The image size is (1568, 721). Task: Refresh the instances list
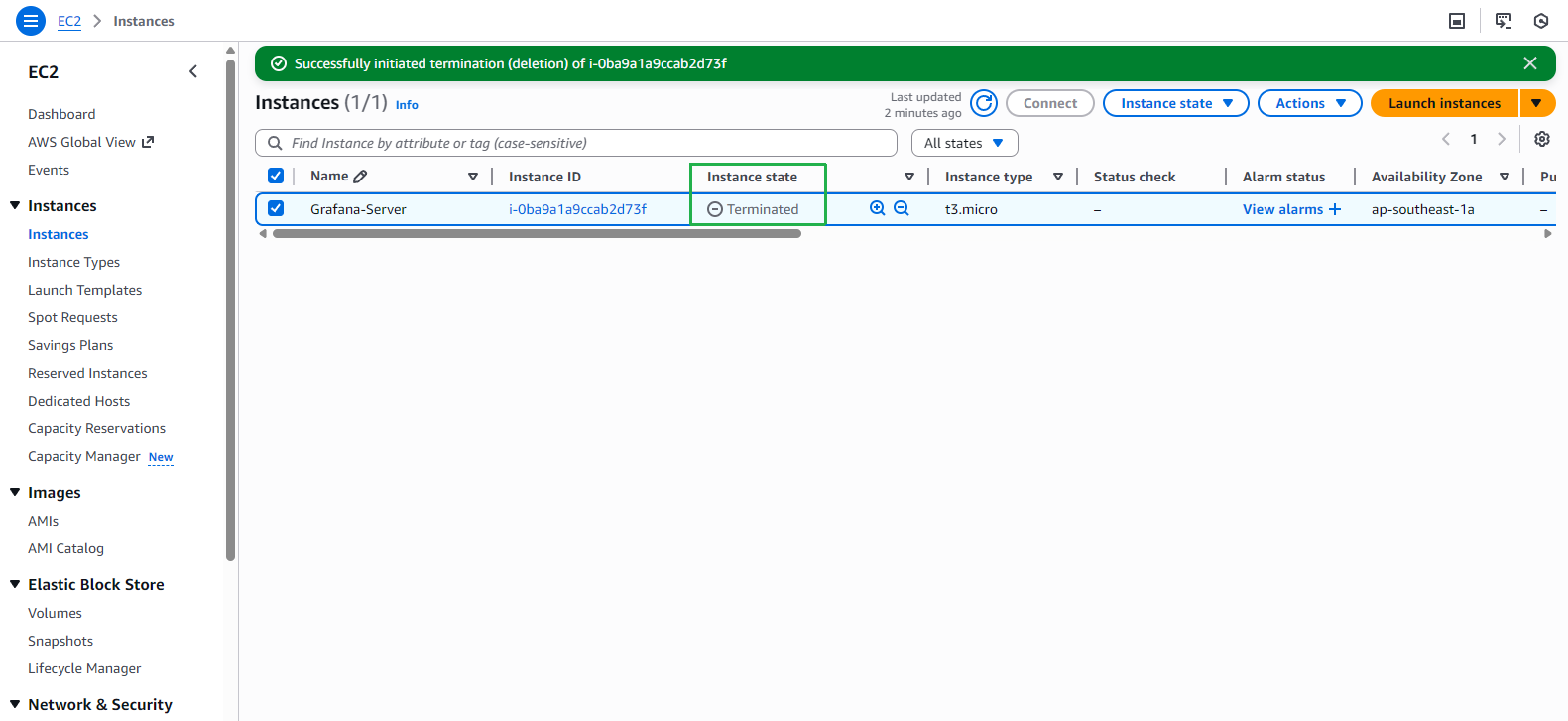pos(984,103)
